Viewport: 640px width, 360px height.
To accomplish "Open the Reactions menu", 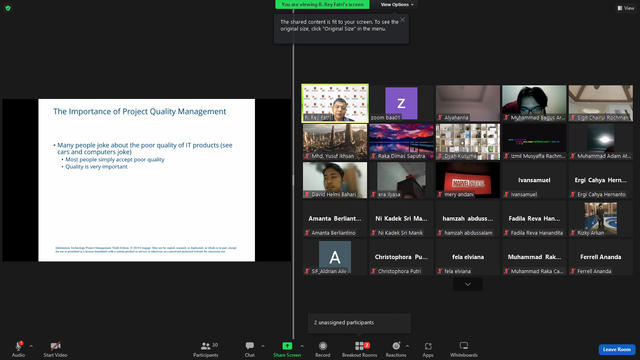I will click(x=396, y=349).
